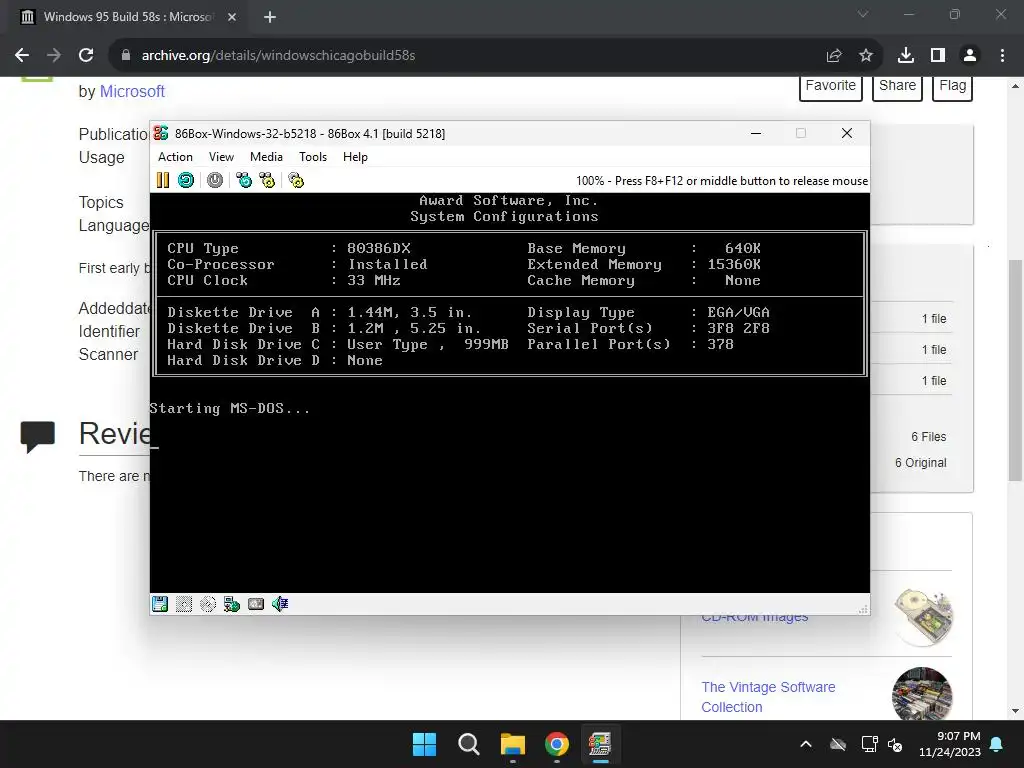Click the Send Ctrl+Alt+Esc toolbar icon
Viewport: 1024px width, 768px height.
tap(267, 180)
